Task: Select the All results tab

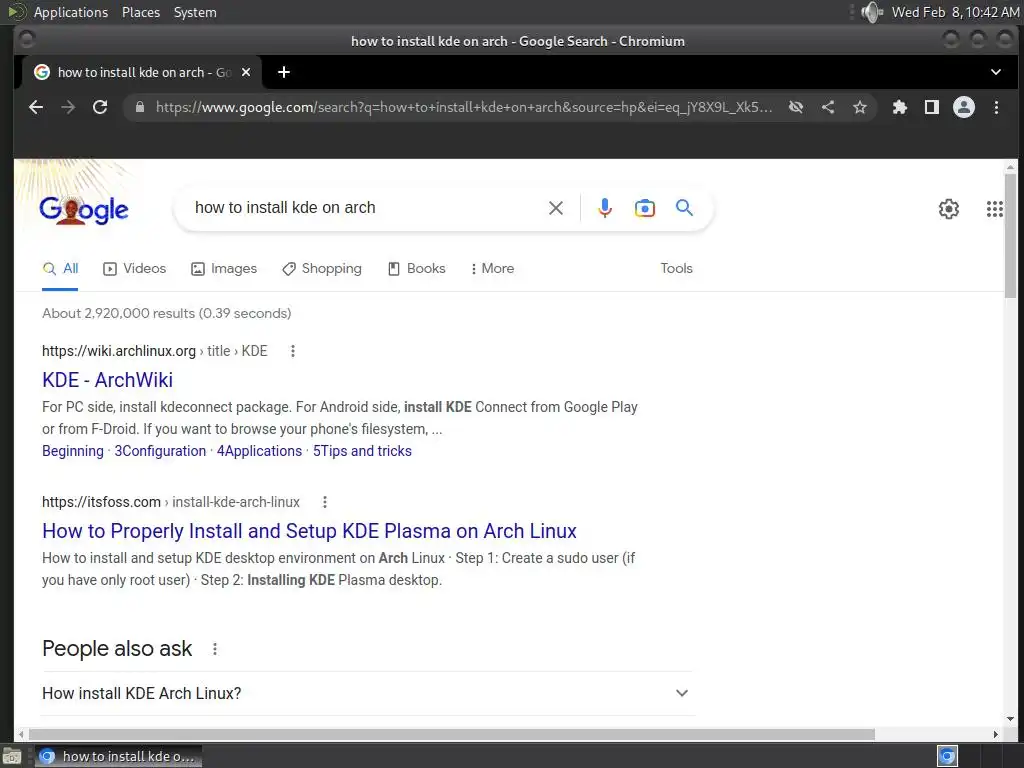Action: (x=60, y=268)
